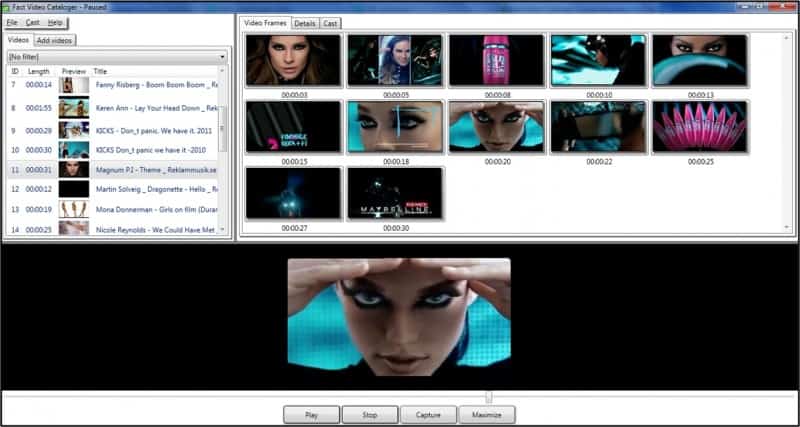The image size is (800, 427).
Task: Click video list scroll-down arrow
Action: point(222,230)
